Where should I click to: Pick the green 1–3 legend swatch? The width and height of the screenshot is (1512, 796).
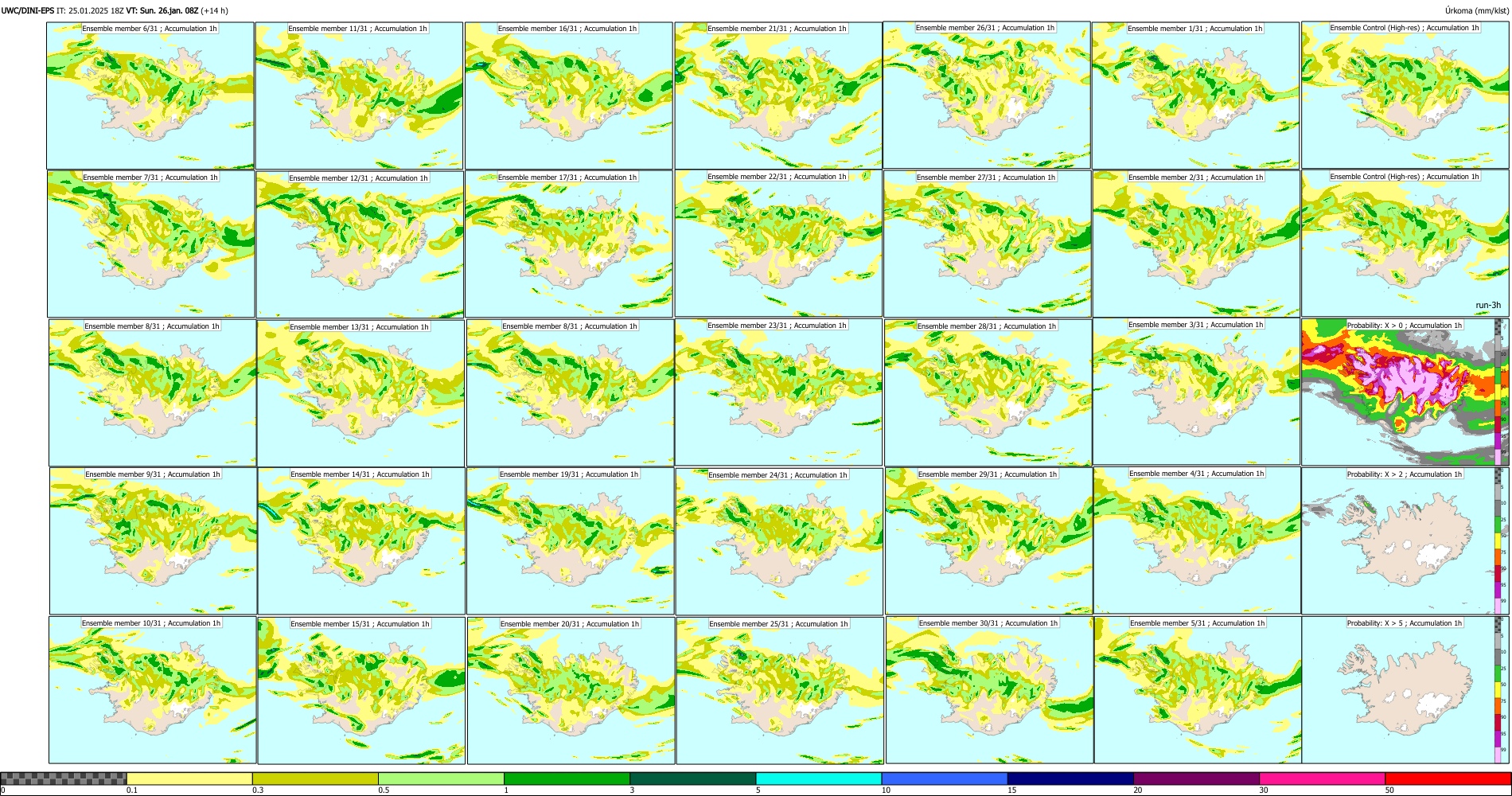click(567, 778)
